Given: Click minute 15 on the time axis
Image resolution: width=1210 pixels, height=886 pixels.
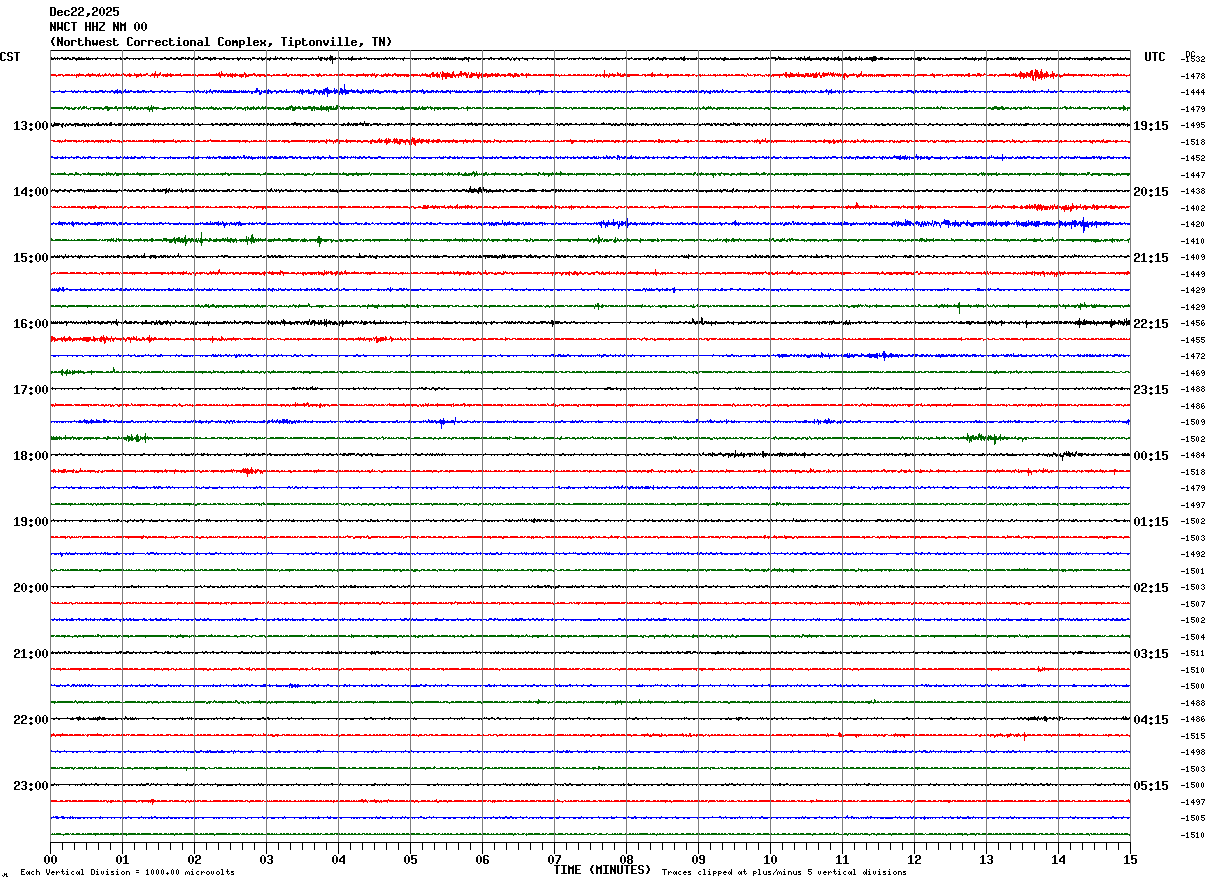Looking at the screenshot, I should pyautogui.click(x=1129, y=859).
